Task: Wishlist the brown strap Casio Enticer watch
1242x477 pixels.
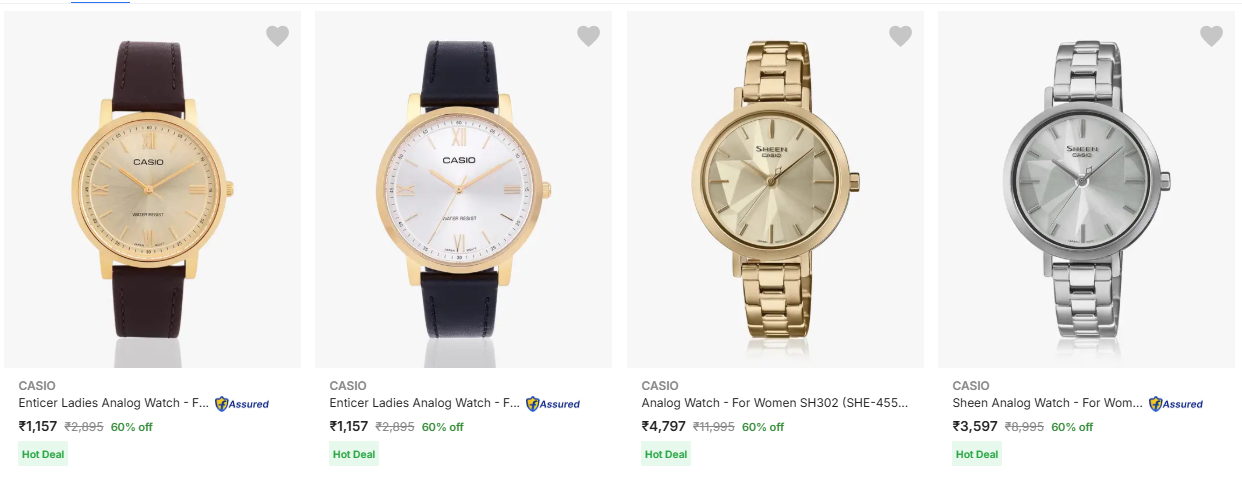Action: 277,37
